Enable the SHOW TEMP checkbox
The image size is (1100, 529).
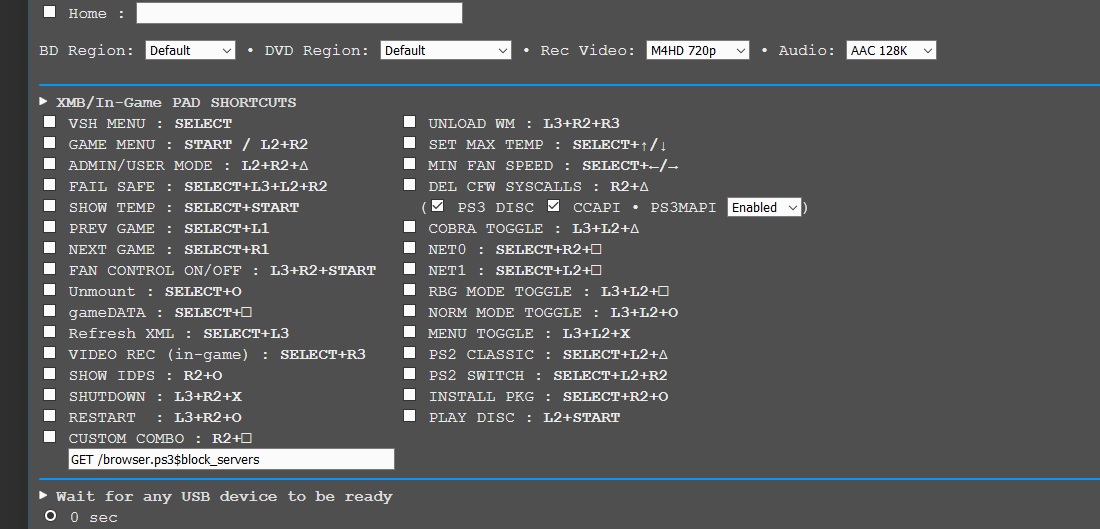pos(49,206)
